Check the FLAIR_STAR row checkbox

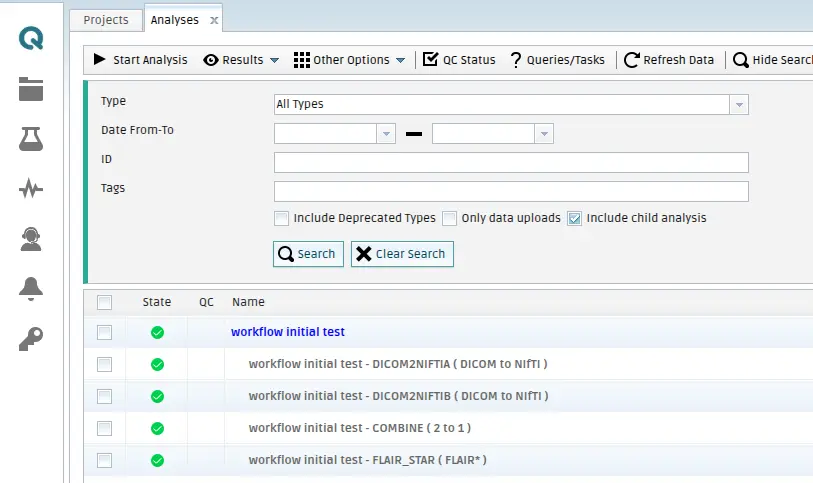104,460
